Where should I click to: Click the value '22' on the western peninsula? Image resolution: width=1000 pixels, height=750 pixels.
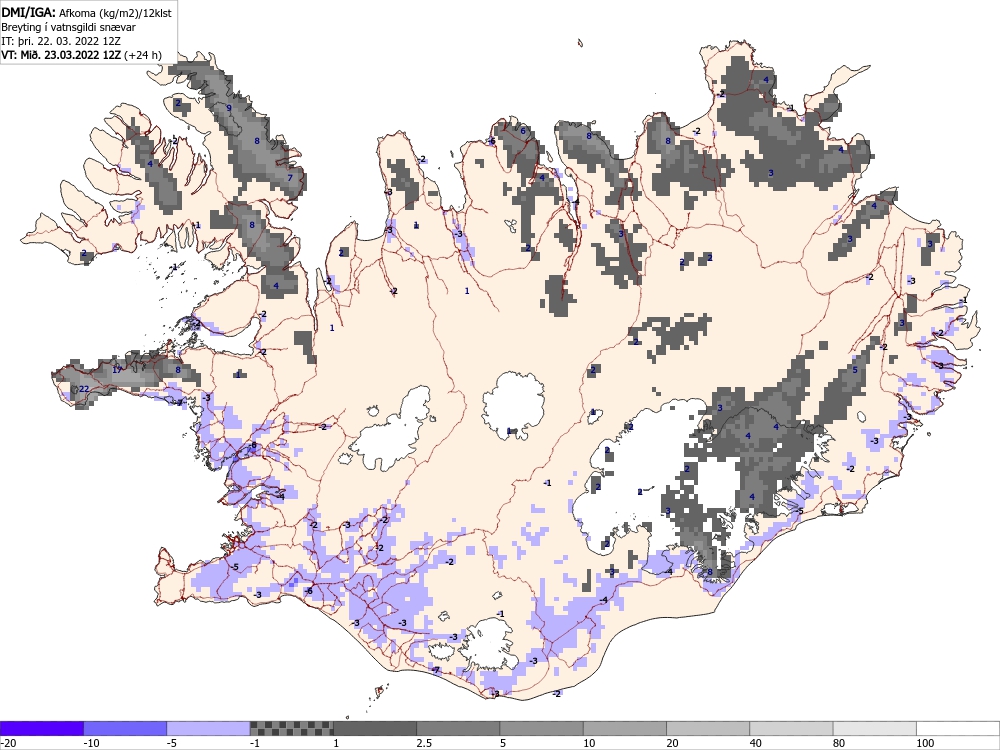pyautogui.click(x=84, y=389)
